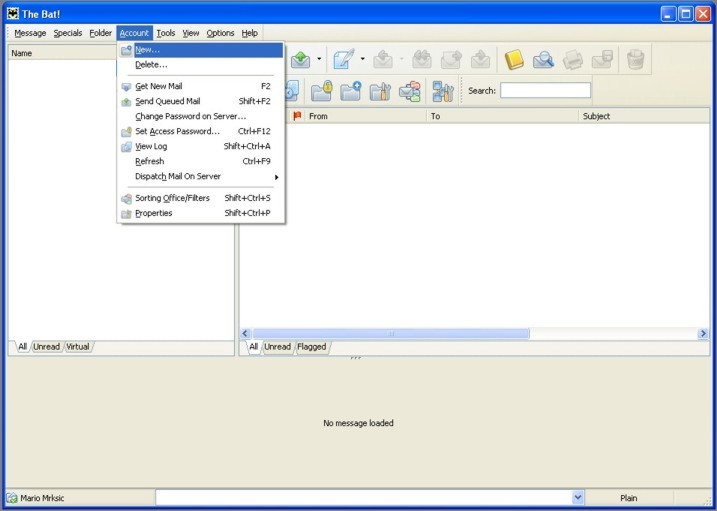Sort messages by the Subject column
The height and width of the screenshot is (511, 717).
click(x=644, y=116)
